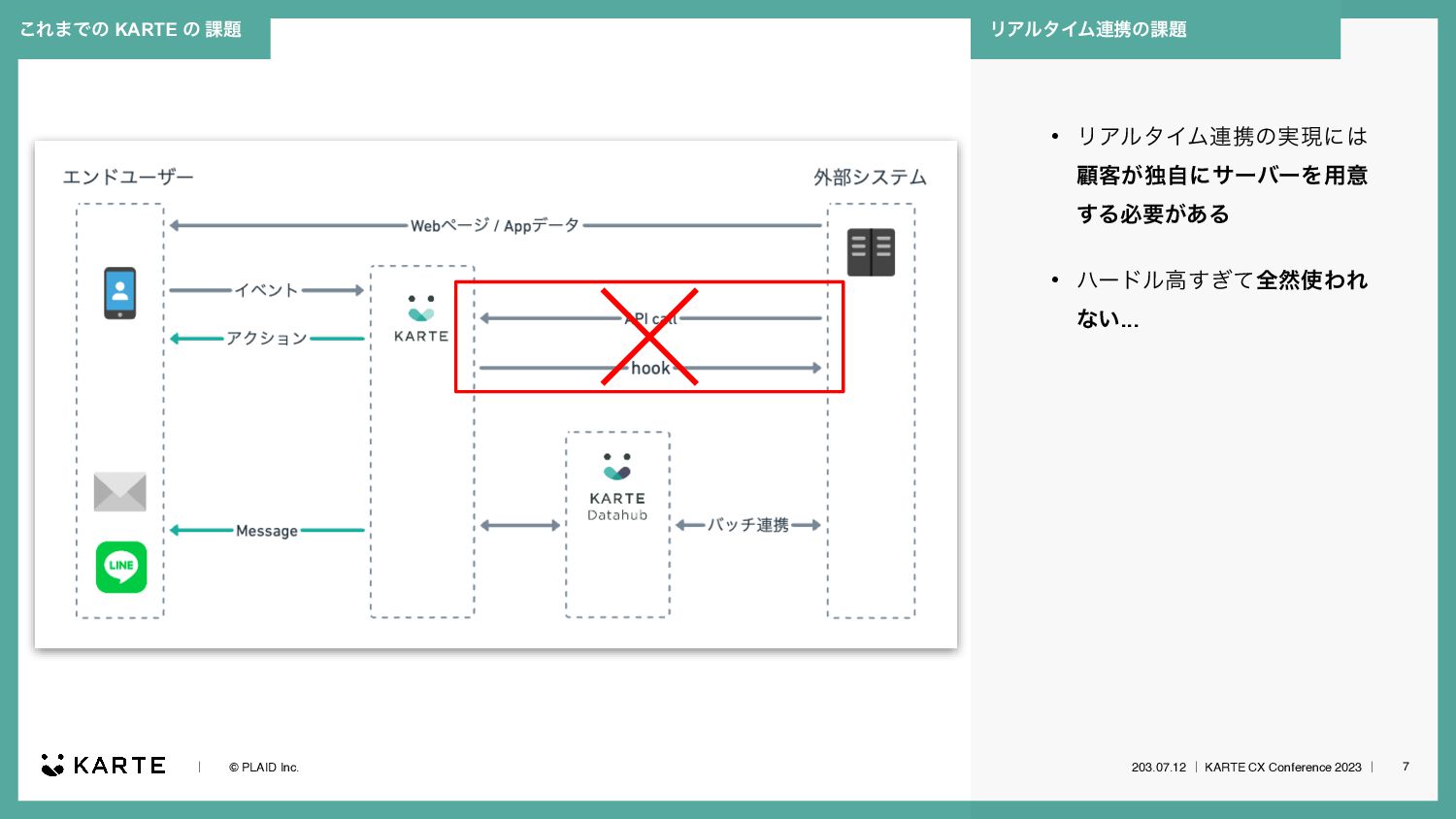Select the bold text 顧客が独自にサーバーを用意

(x=1222, y=176)
